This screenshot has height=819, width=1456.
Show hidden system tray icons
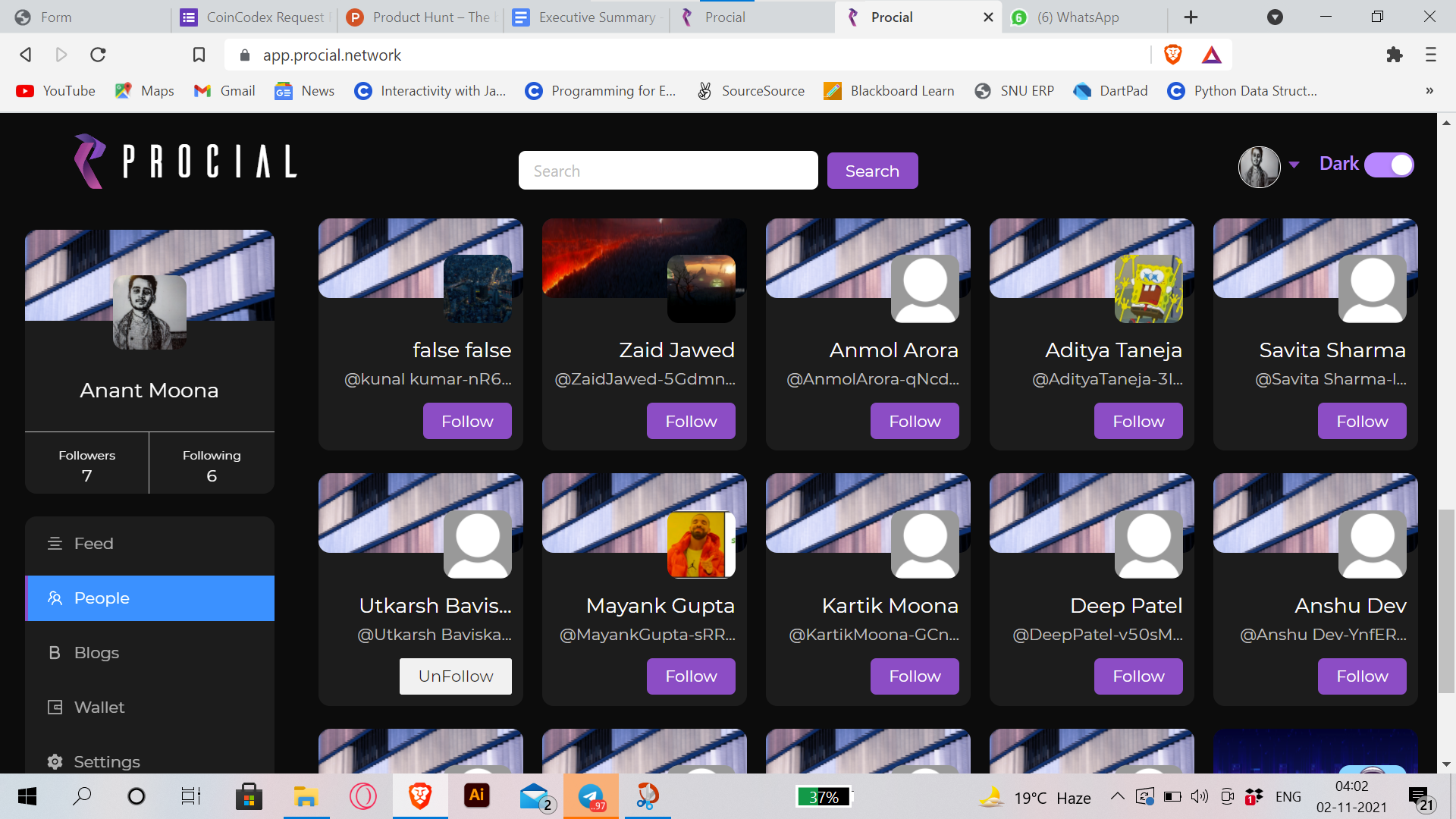[1117, 796]
